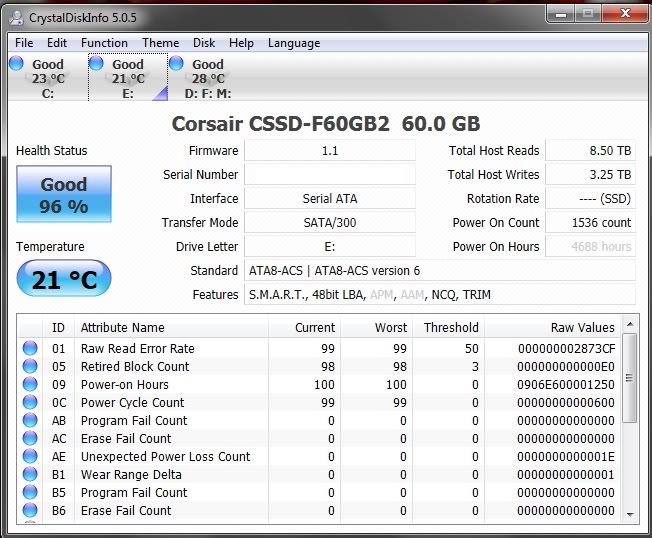The image size is (652, 538).
Task: Click status orb for Retired Block Count
Action: (x=30, y=367)
